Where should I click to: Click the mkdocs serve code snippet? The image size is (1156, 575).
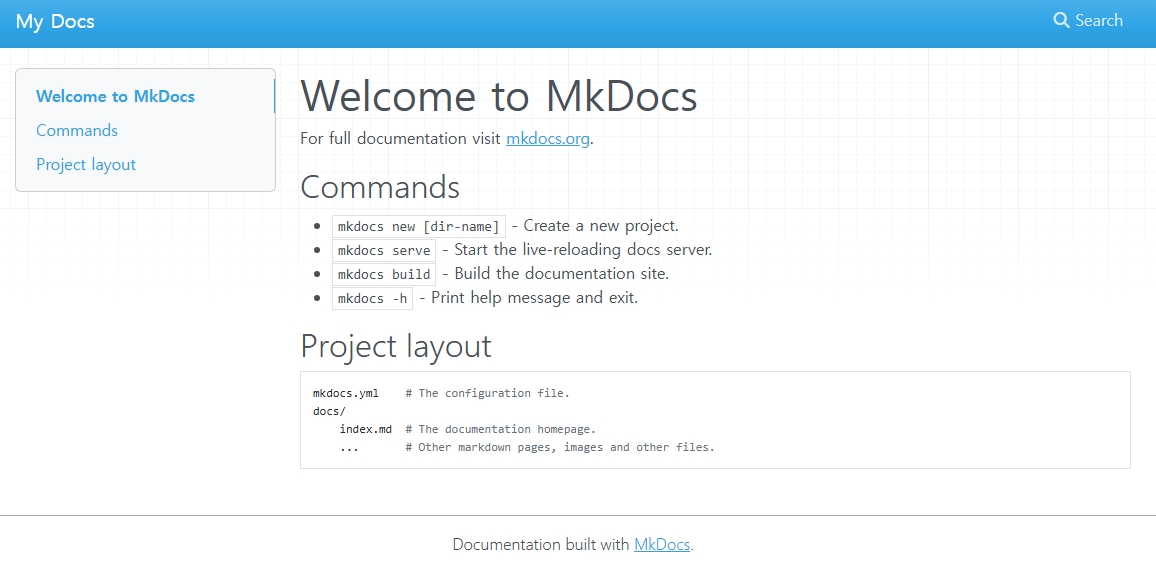(x=384, y=251)
